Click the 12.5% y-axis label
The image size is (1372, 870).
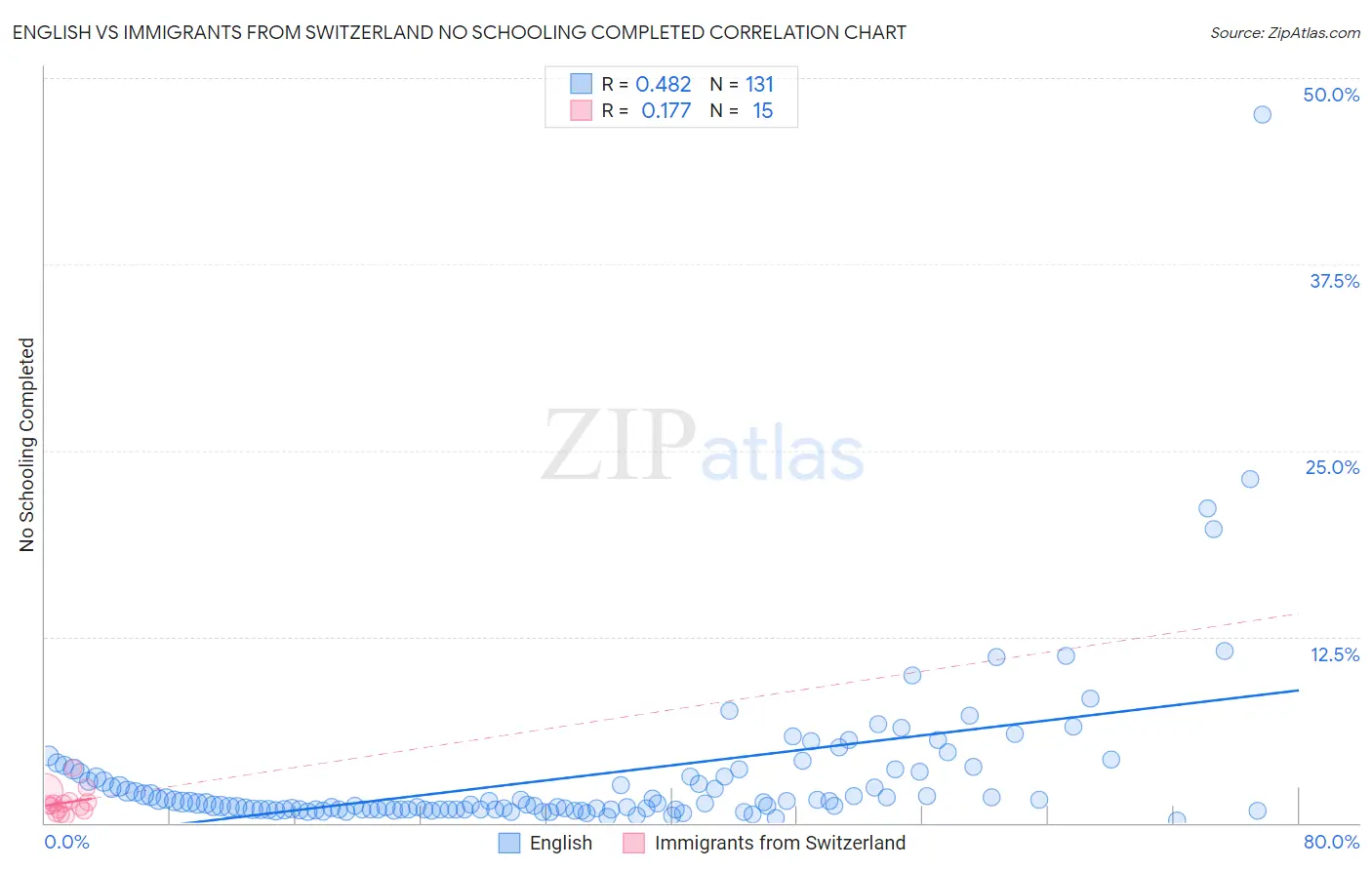[1334, 654]
